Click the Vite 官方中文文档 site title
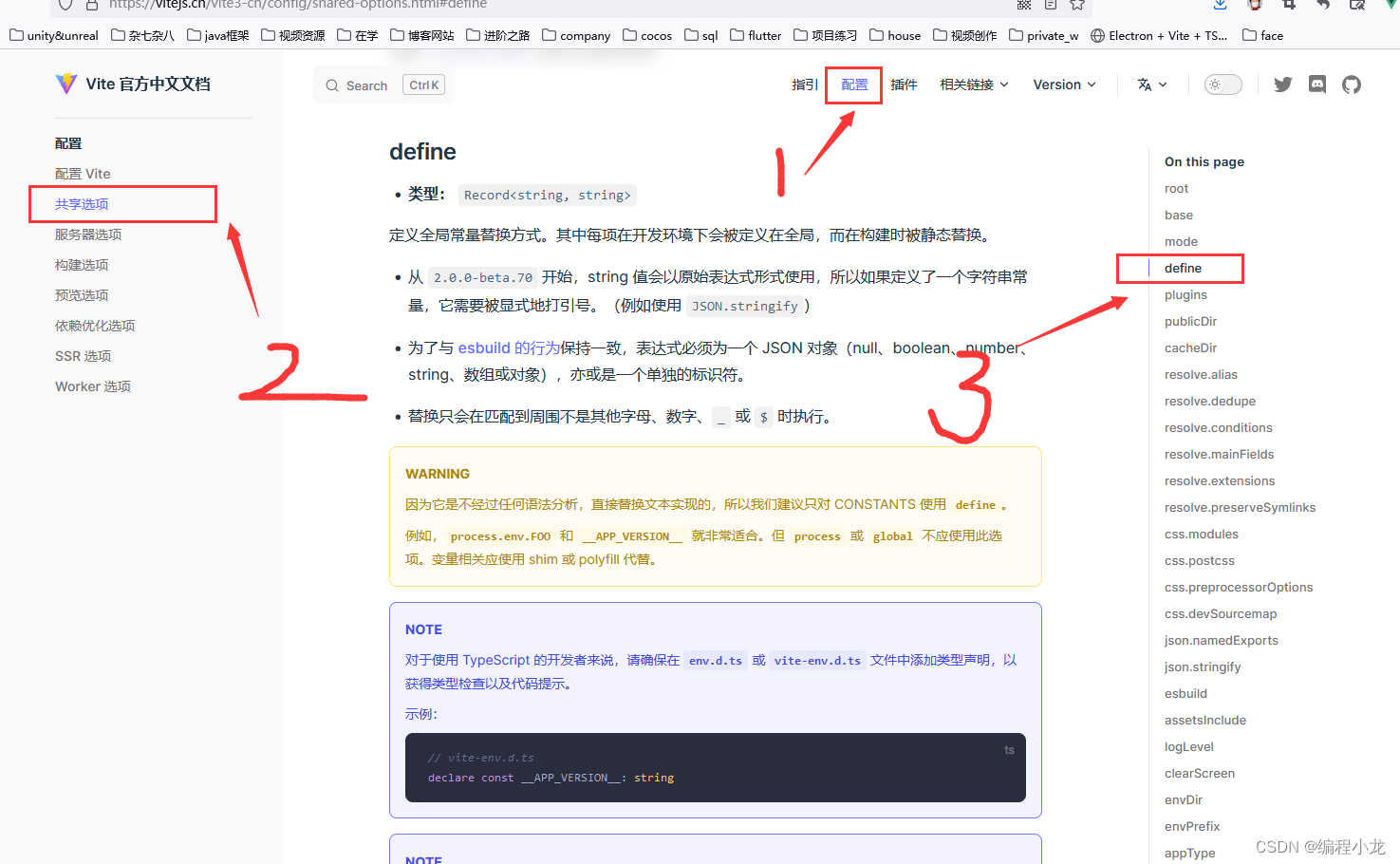The width and height of the screenshot is (1400, 864). tap(148, 84)
